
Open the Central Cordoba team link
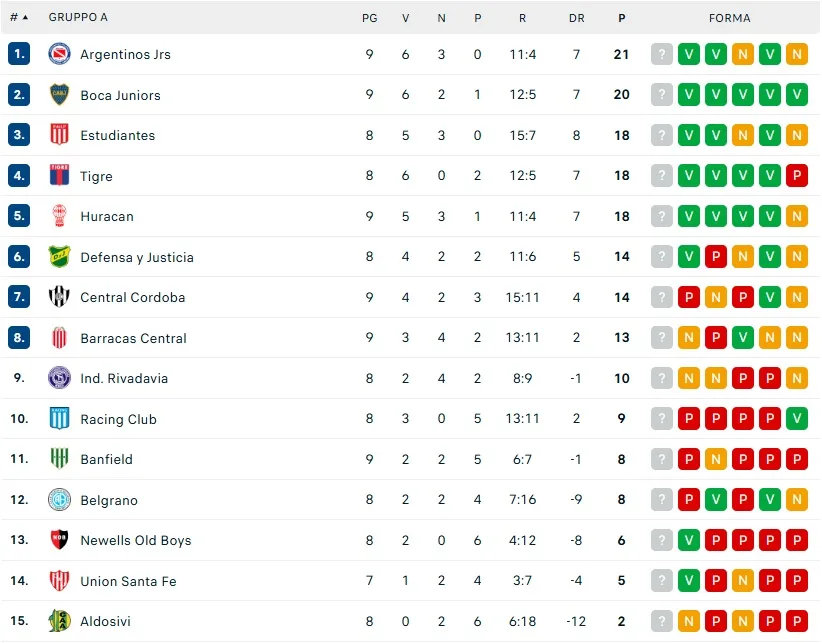point(132,297)
